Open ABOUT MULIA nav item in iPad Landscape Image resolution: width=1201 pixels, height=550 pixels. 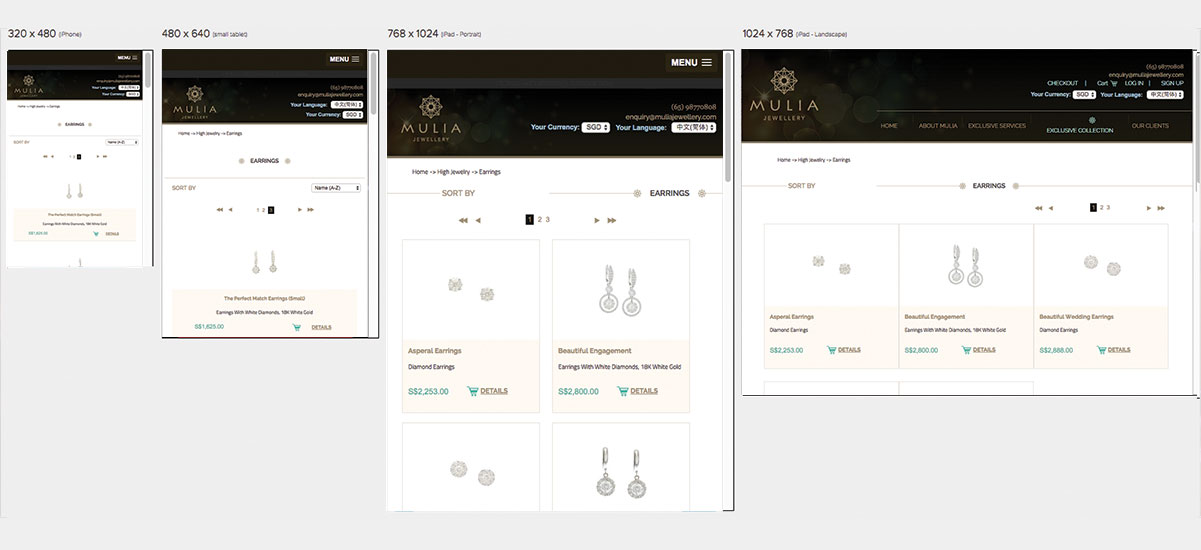(x=938, y=126)
